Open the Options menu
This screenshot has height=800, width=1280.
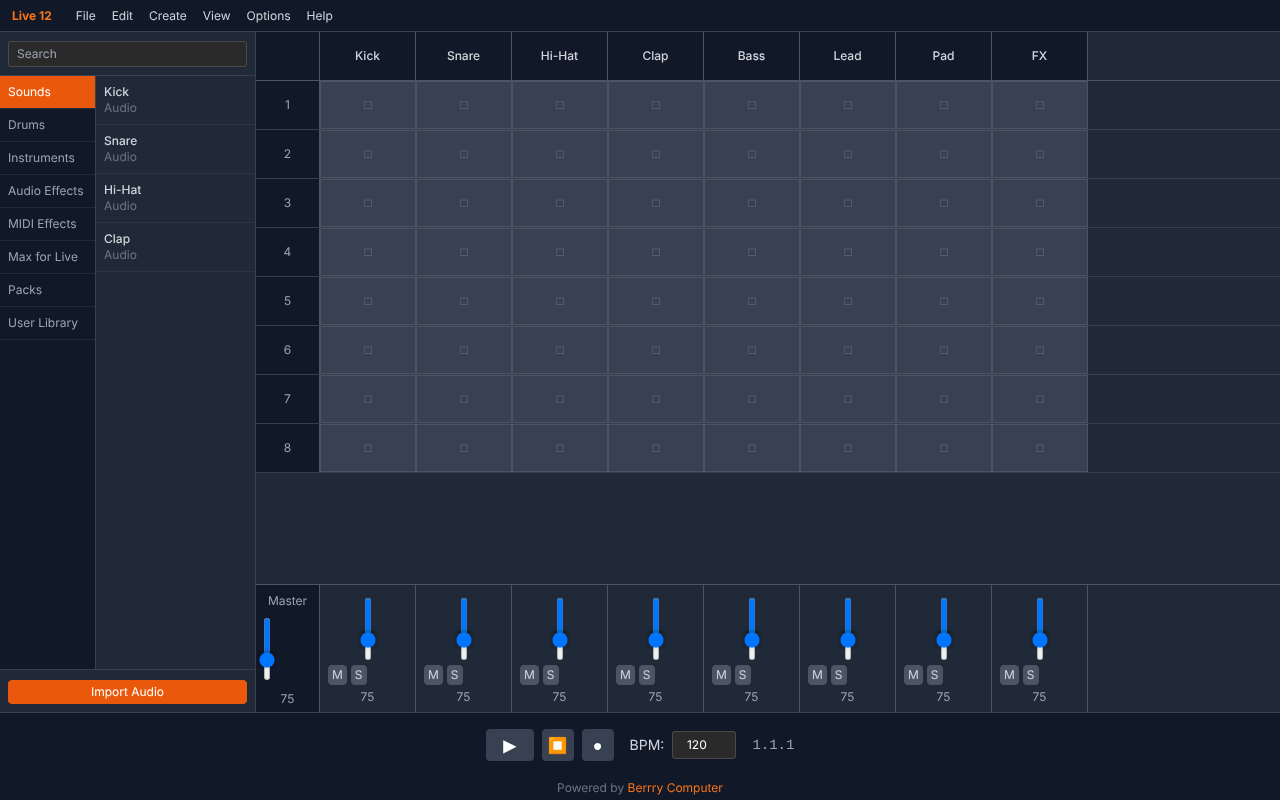(x=268, y=15)
